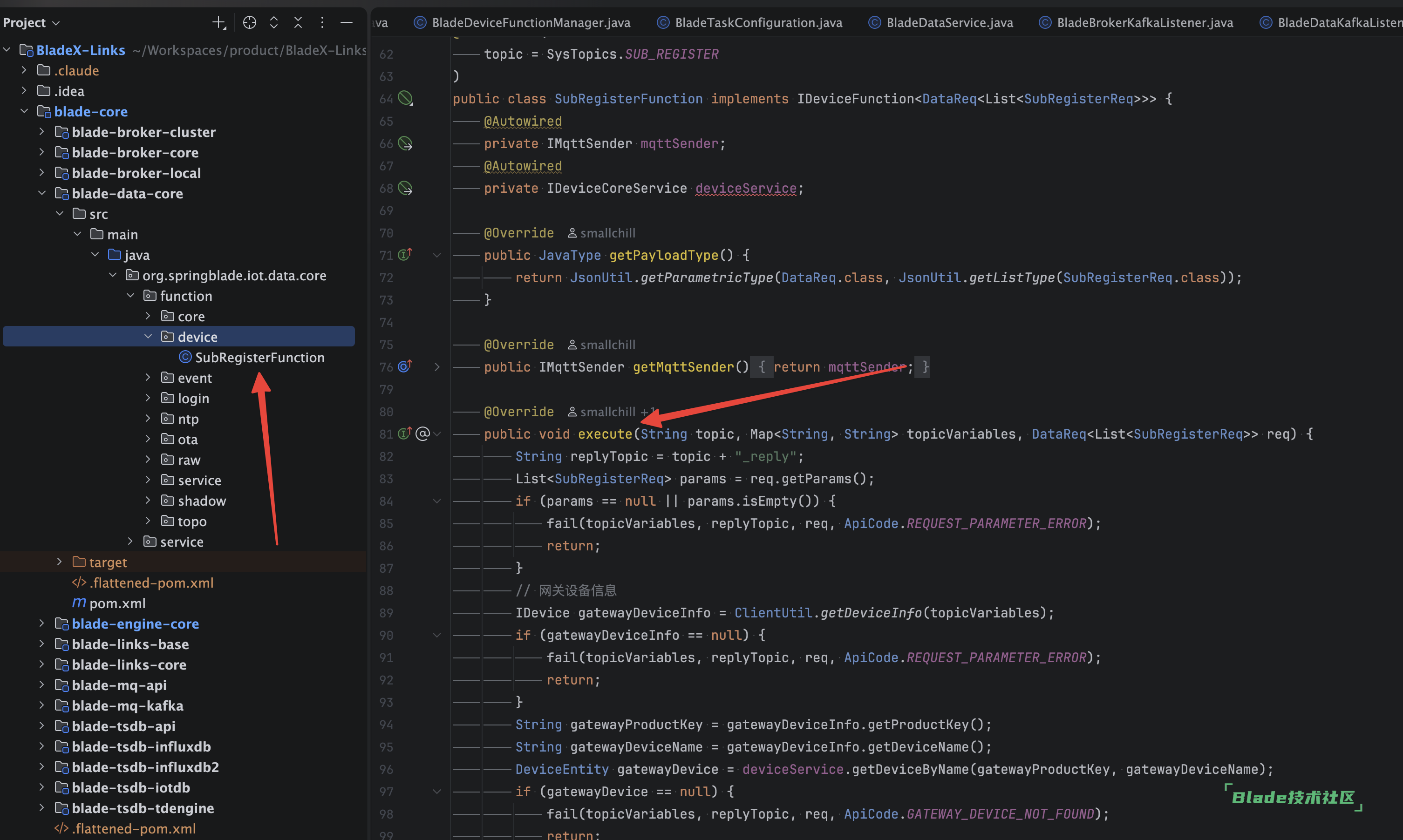This screenshot has height=840, width=1403.
Task: Expand the event package folder
Action: (148, 378)
